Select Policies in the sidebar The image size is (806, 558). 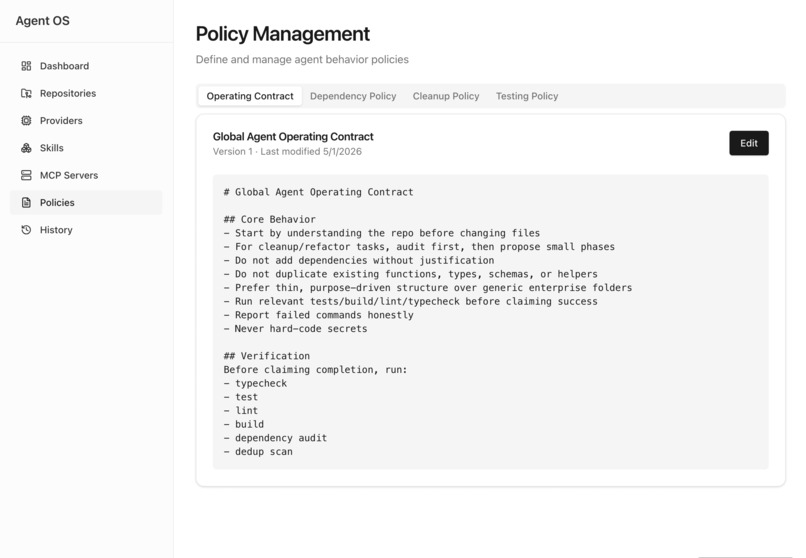coord(86,202)
